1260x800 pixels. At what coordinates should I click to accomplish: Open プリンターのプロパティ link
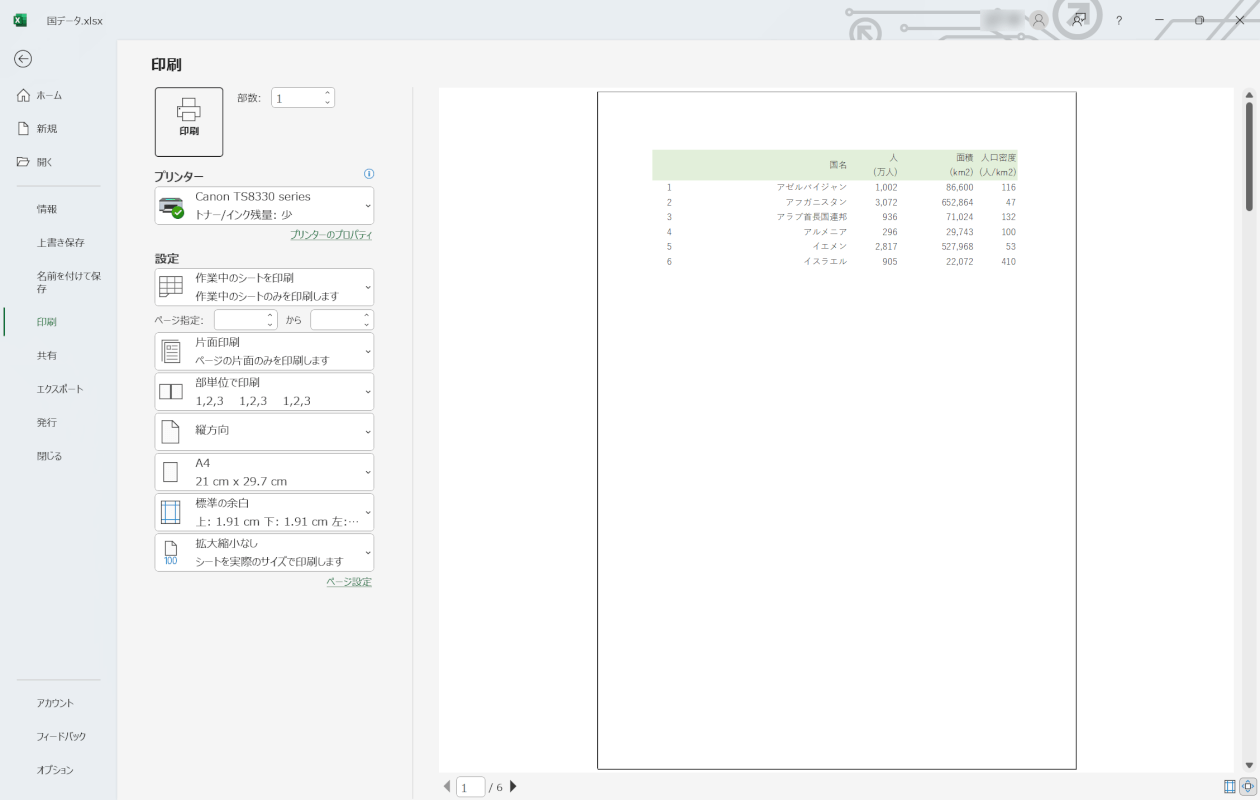330,235
